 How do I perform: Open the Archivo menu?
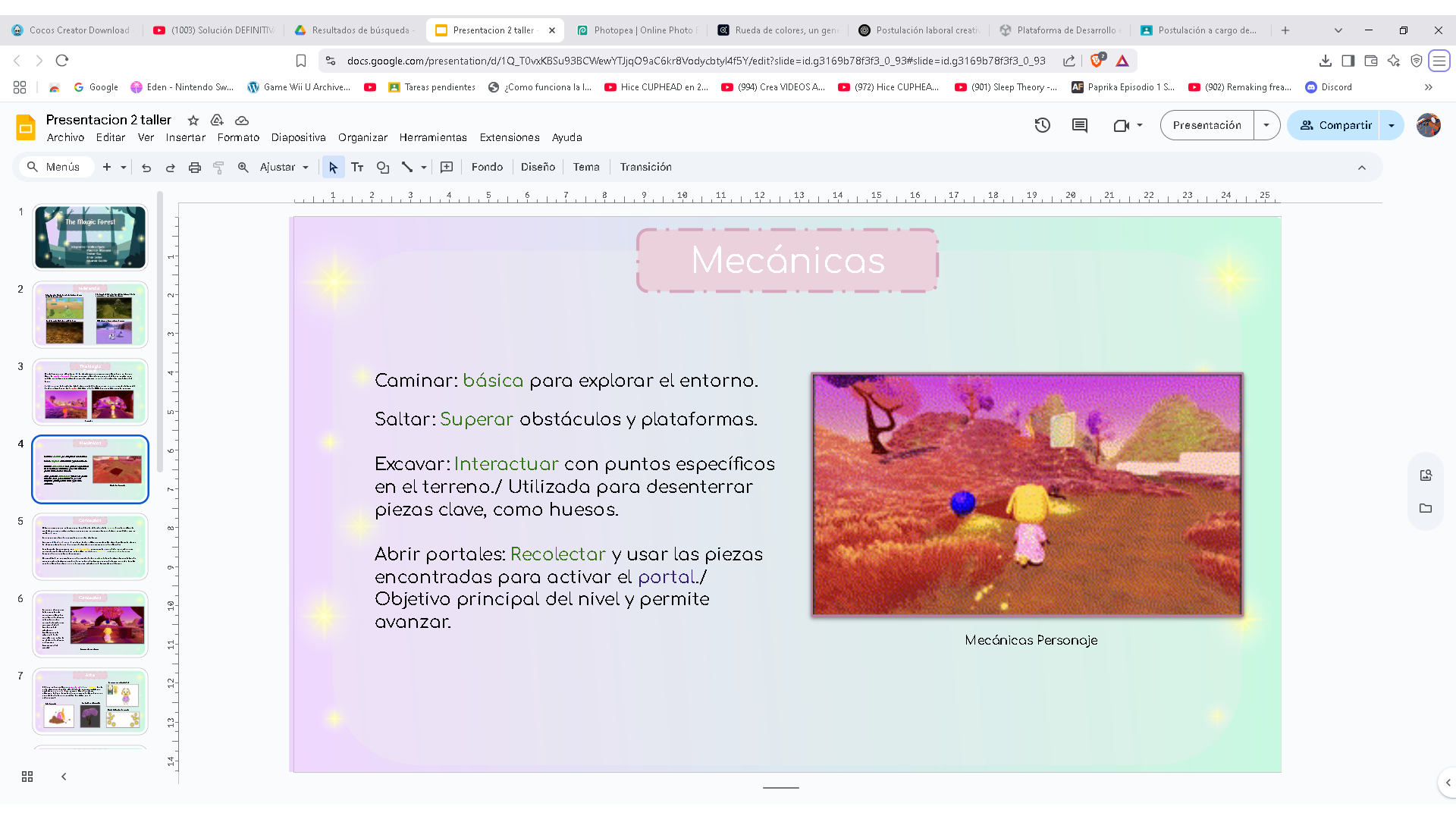65,137
